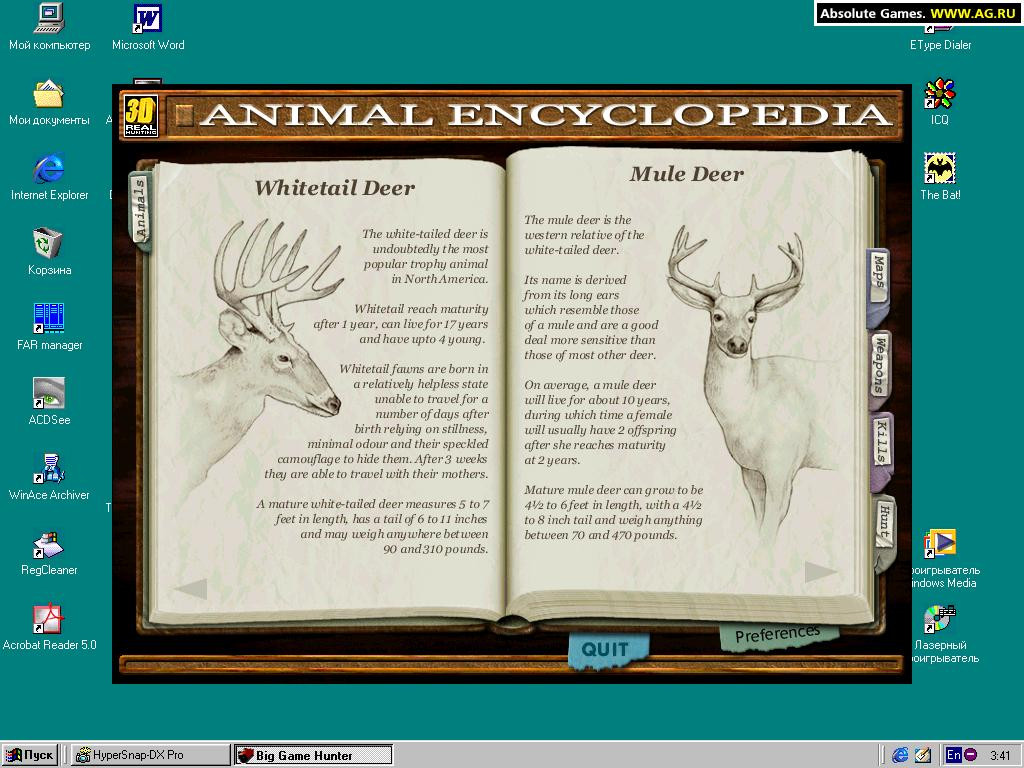Turn to the next encyclopedia page arrow
The image size is (1024, 768).
coord(820,571)
